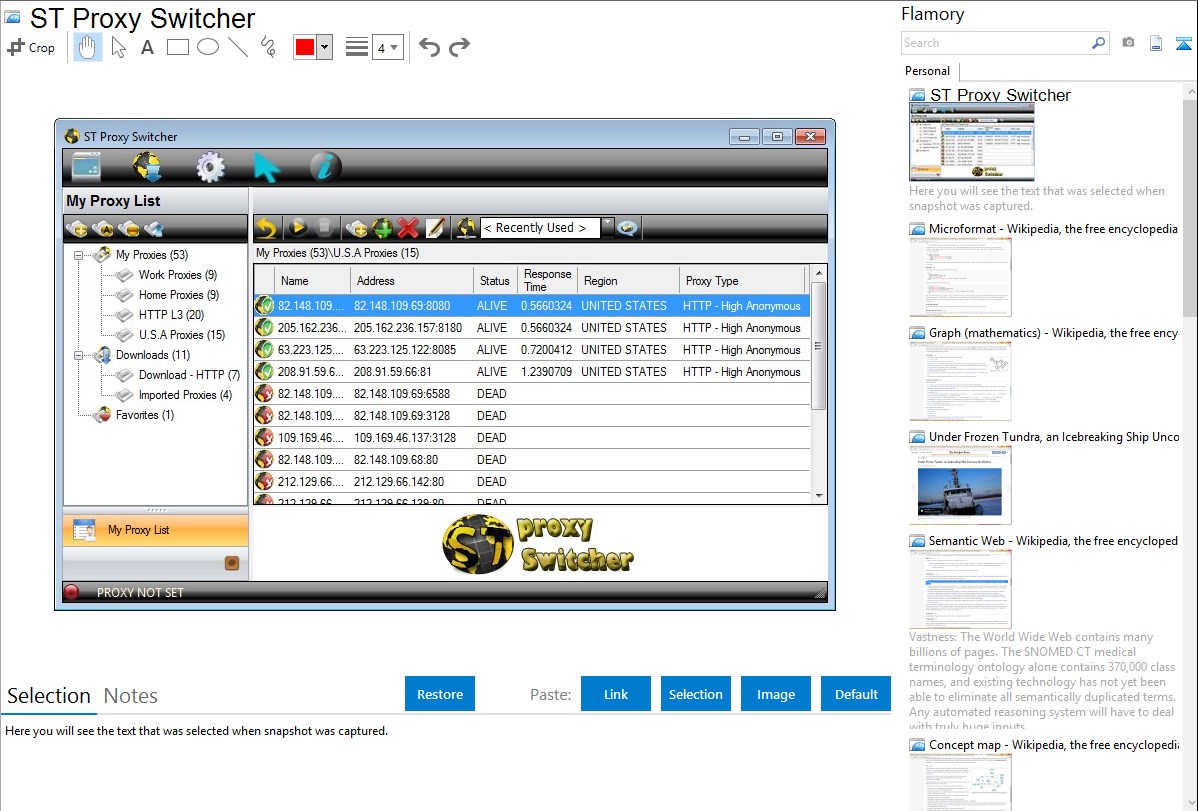The width and height of the screenshot is (1198, 811).
Task: Open Concept map Wikipedia snapshot
Action: pos(1053,744)
